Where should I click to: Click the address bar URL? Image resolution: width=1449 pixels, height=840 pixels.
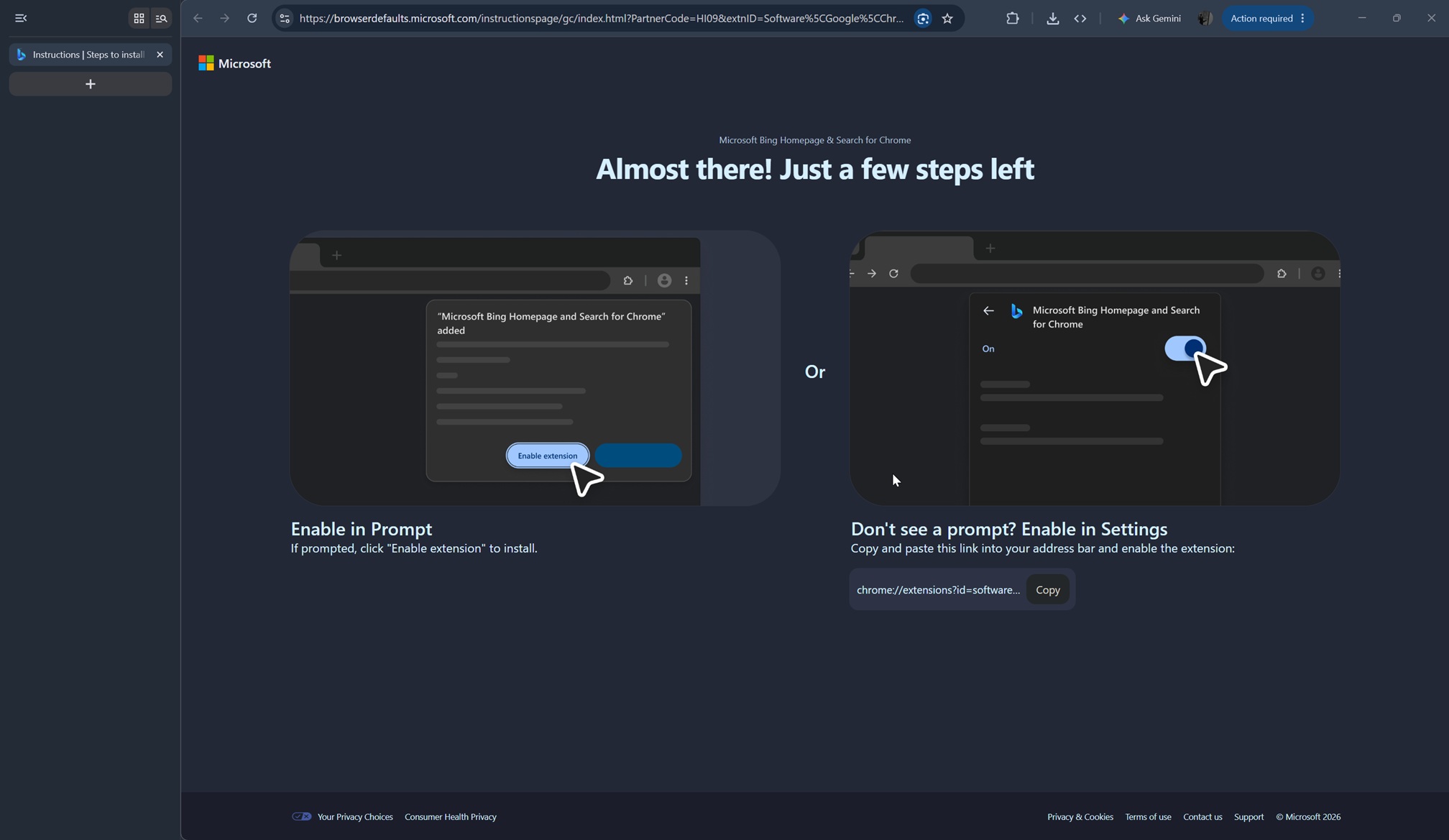click(602, 19)
